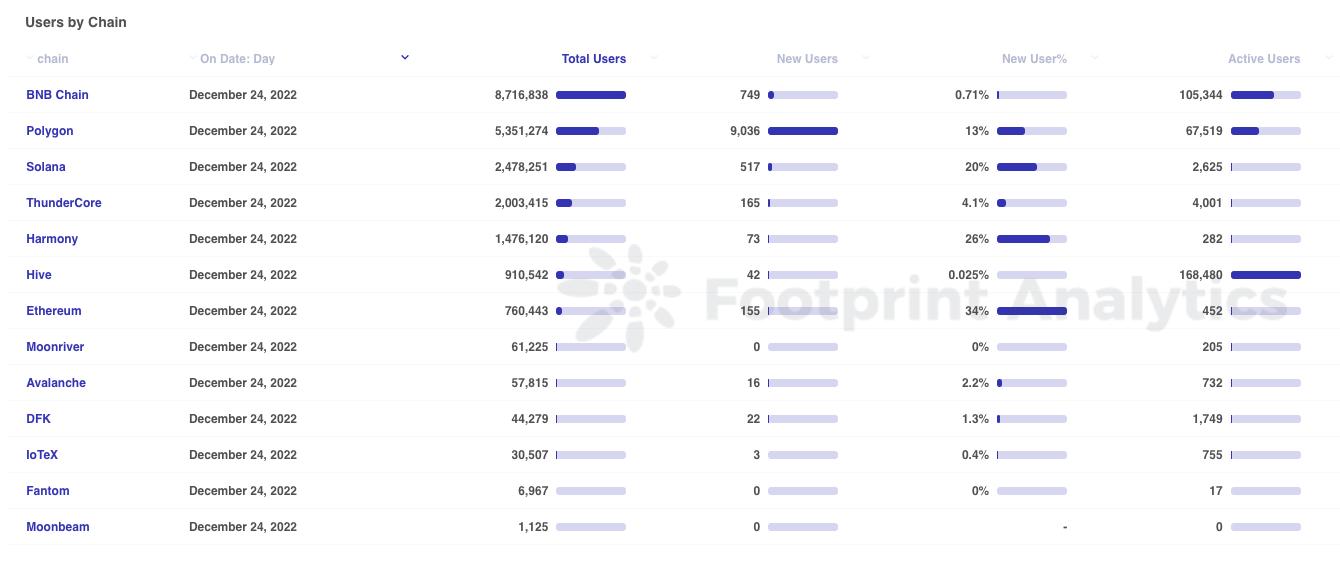Sort by the Active Users column header
Image resolution: width=1340 pixels, height=562 pixels.
1264,59
